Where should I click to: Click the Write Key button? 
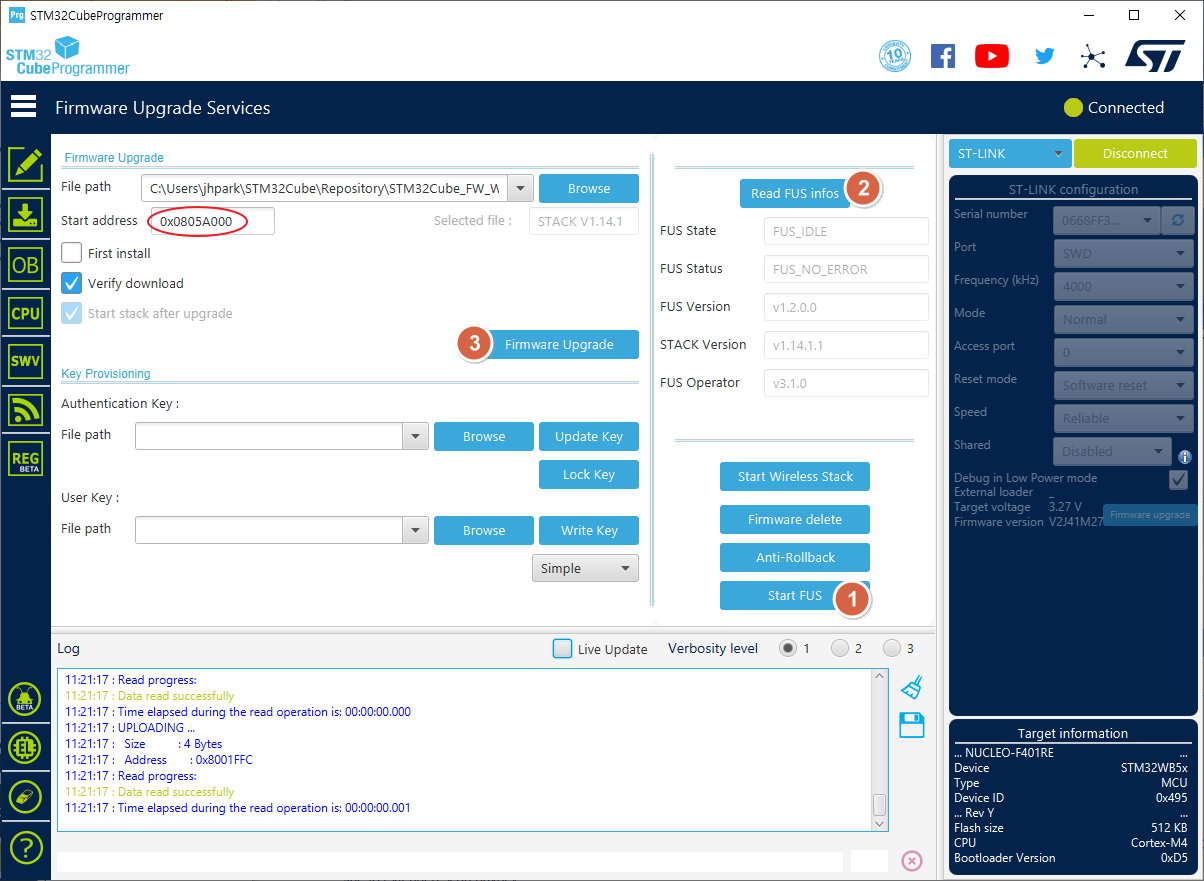tap(589, 530)
